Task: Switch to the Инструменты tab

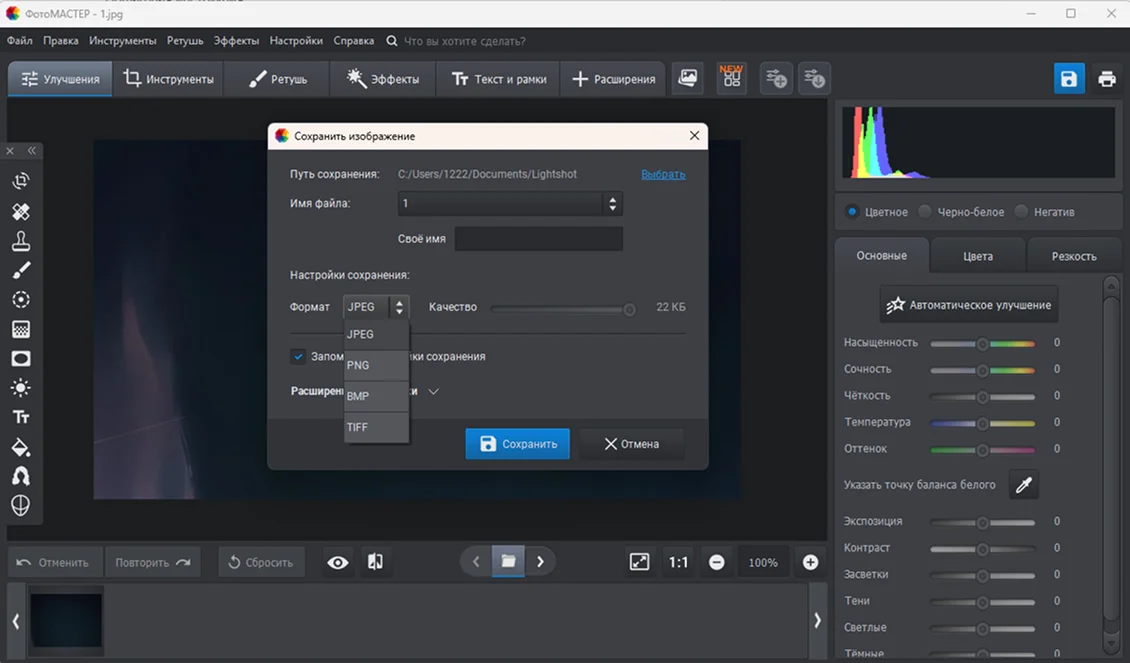Action: (169, 79)
